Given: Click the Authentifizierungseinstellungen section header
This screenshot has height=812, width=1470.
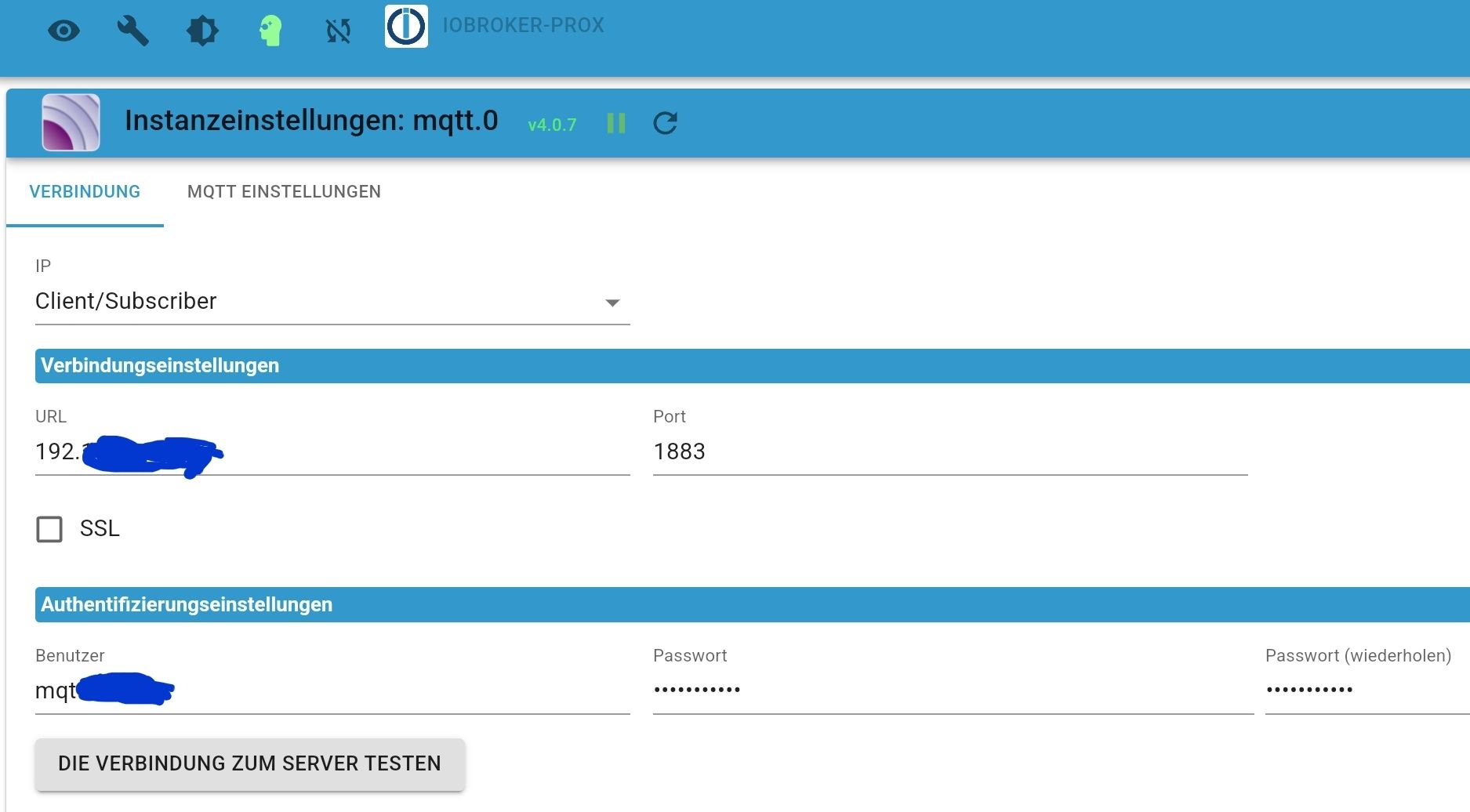Looking at the screenshot, I should 753,605.
